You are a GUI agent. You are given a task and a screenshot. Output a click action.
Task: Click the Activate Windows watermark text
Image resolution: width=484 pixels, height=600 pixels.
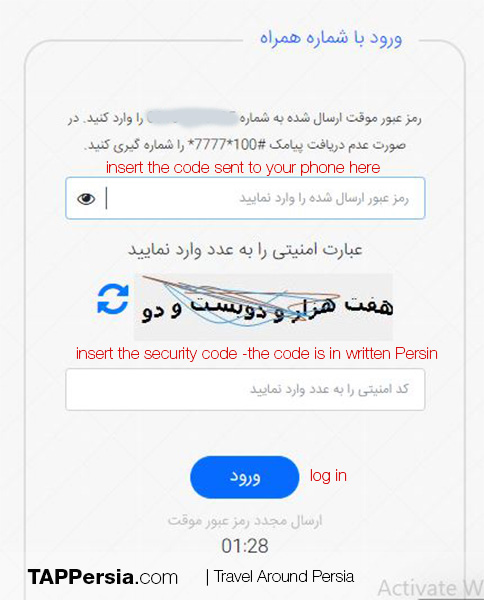(x=431, y=588)
